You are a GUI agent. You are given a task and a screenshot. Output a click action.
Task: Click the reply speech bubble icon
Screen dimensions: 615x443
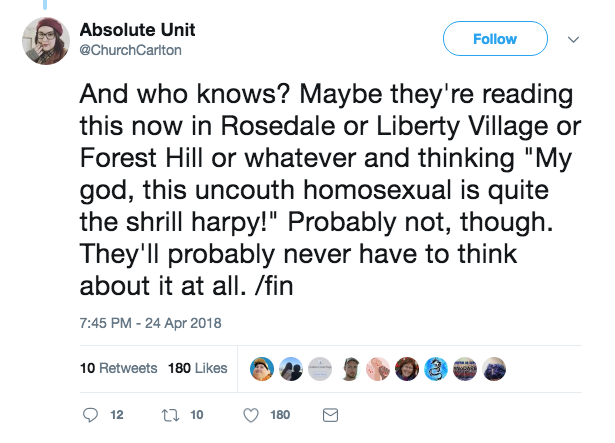click(x=89, y=414)
